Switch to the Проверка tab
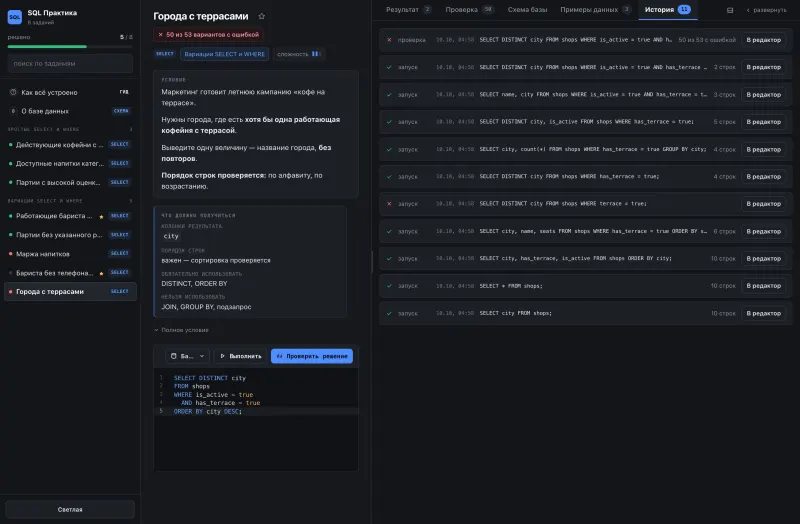This screenshot has width=800, height=524. (469, 10)
